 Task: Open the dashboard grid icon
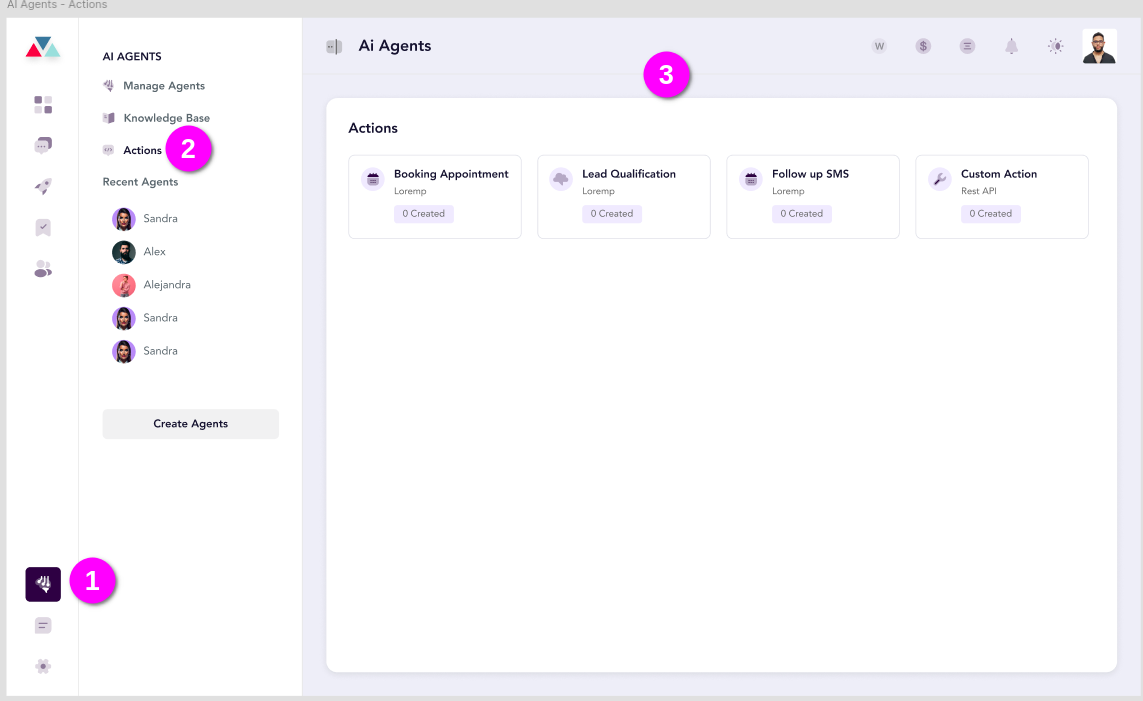click(x=43, y=105)
